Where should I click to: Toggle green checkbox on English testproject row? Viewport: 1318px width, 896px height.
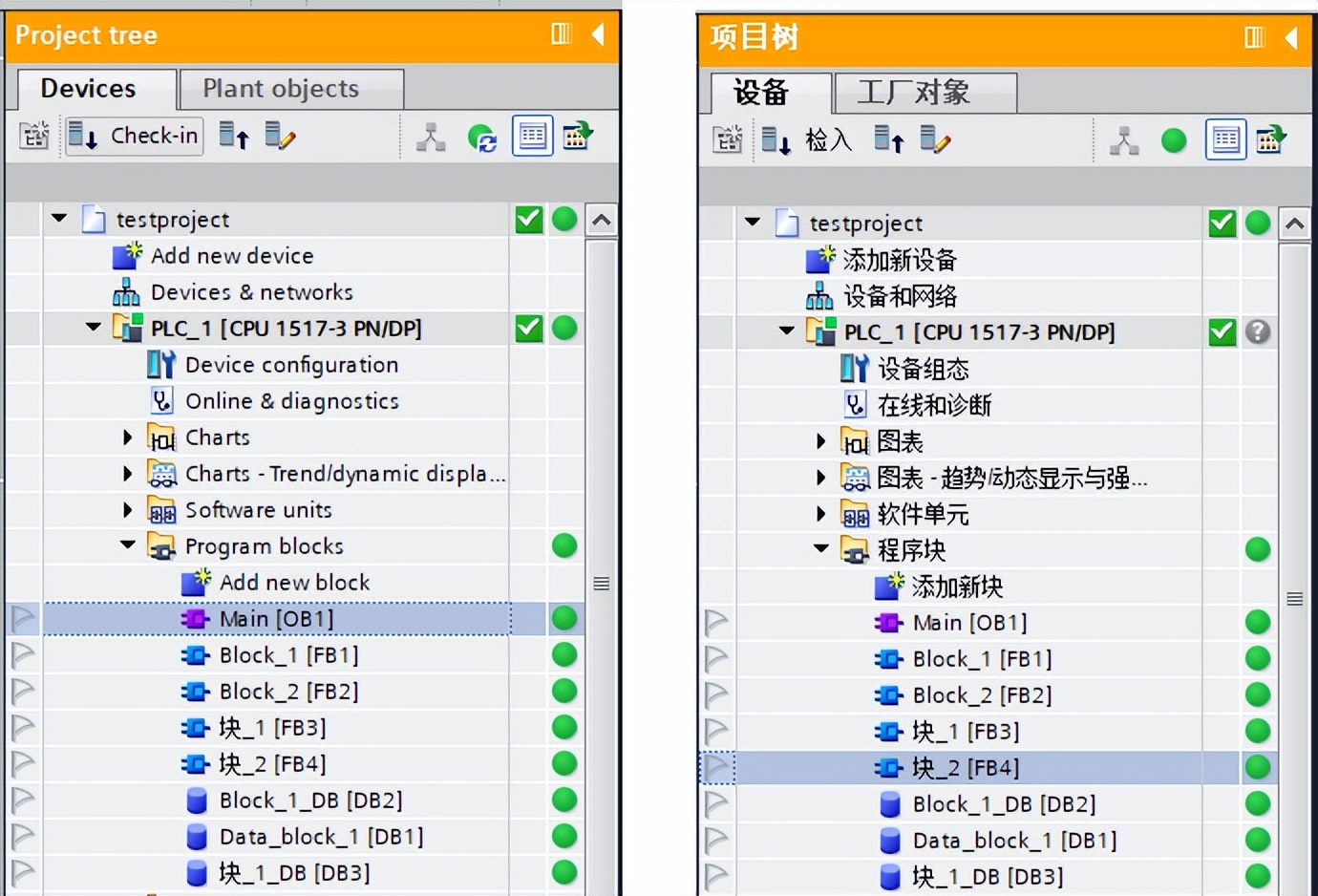pyautogui.click(x=529, y=219)
